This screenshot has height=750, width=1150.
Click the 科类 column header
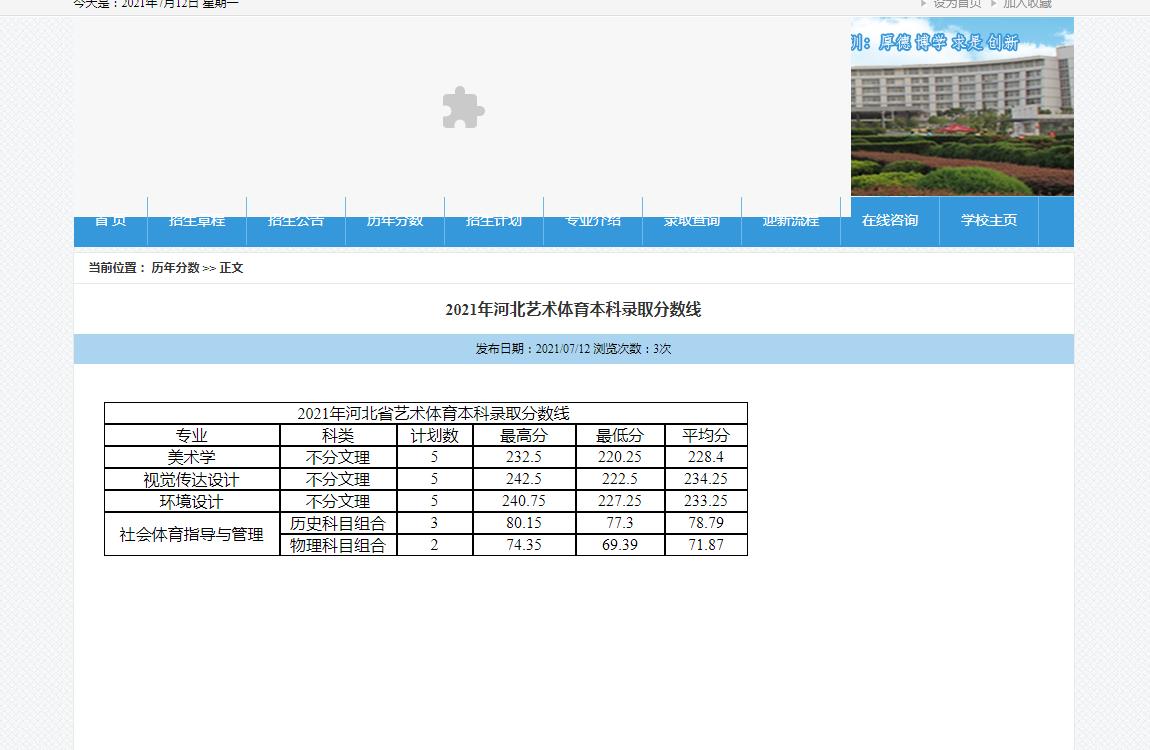tap(338, 435)
